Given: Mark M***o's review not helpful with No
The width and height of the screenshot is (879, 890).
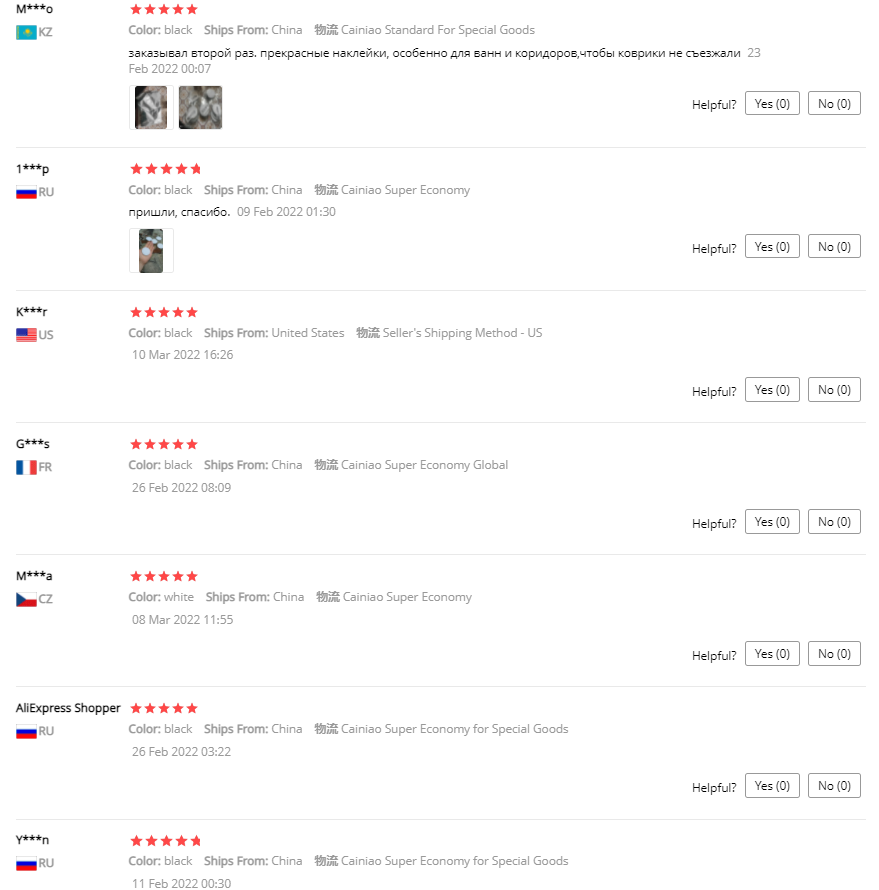Looking at the screenshot, I should click(x=834, y=103).
